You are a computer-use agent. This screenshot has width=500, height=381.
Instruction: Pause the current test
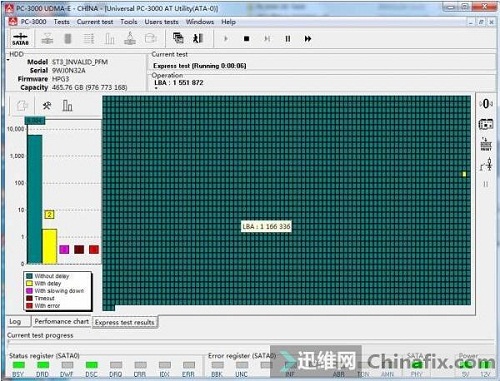click(x=288, y=39)
